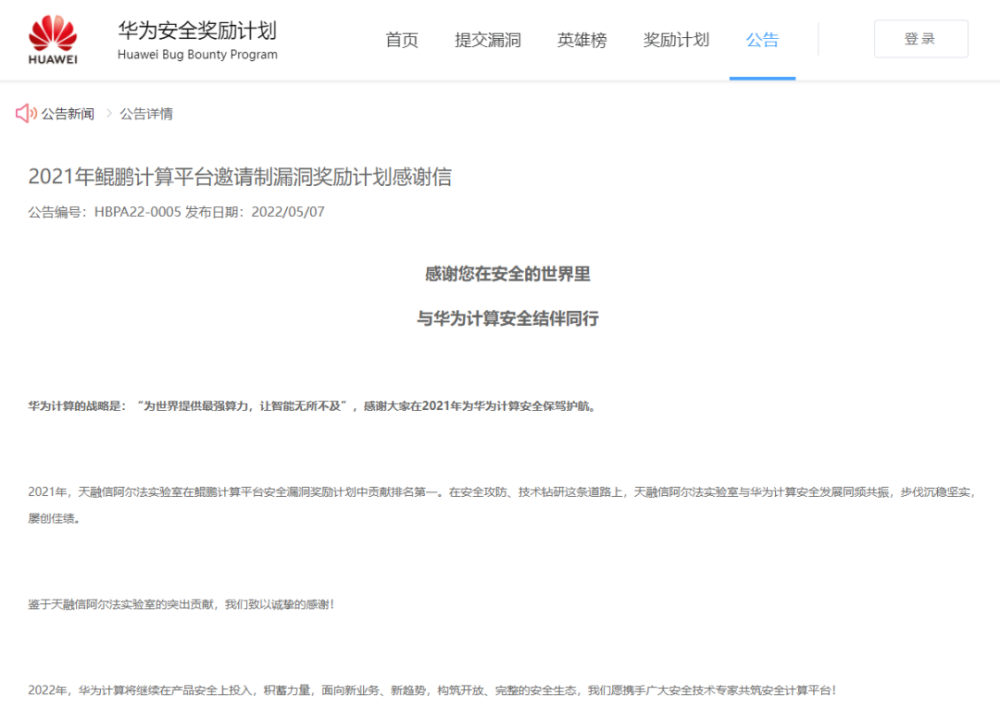Click the breadcrumb chevron separator

coord(108,114)
